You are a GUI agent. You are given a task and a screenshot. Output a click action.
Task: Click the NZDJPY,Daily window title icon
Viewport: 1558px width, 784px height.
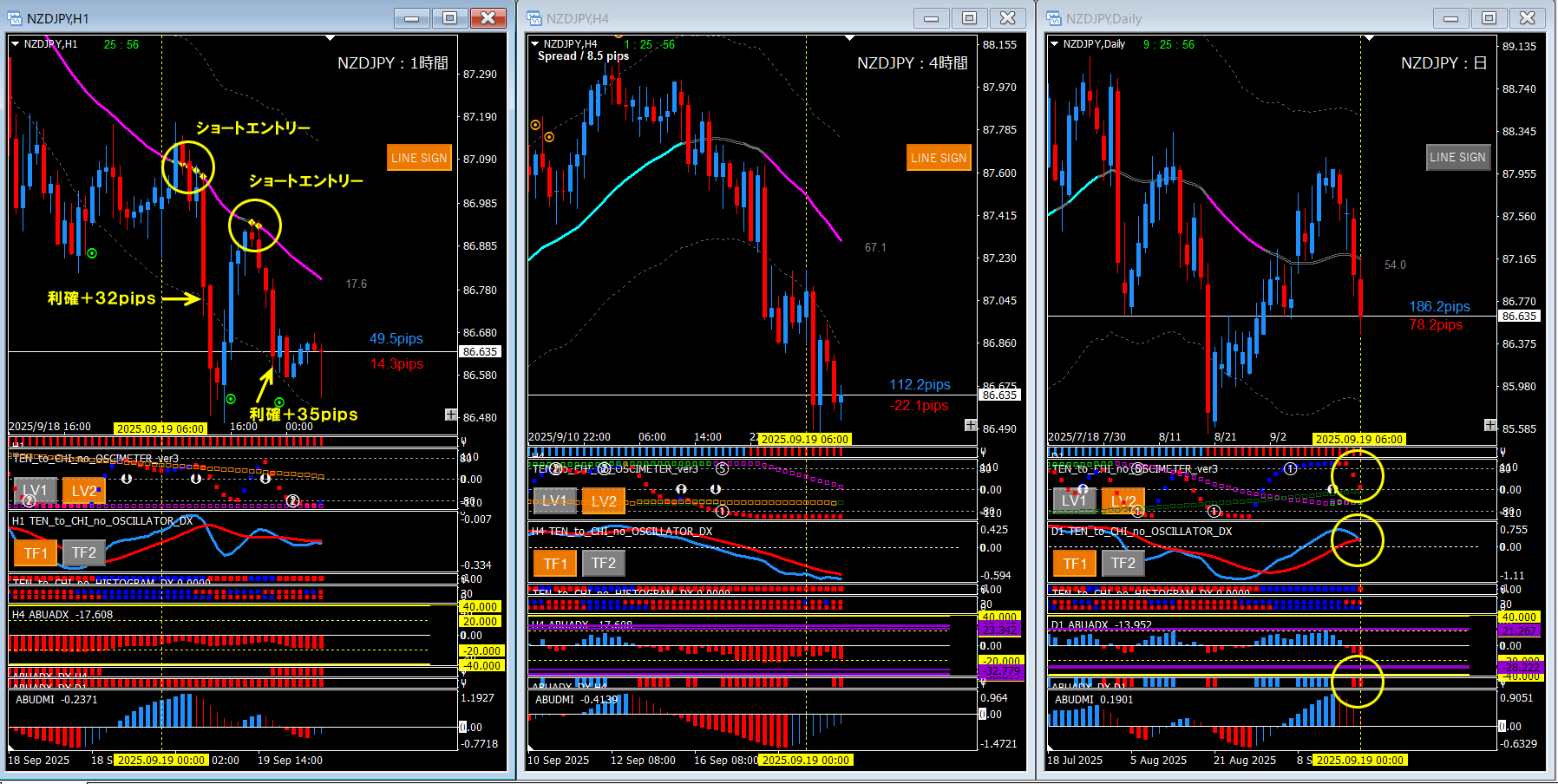pyautogui.click(x=1054, y=18)
